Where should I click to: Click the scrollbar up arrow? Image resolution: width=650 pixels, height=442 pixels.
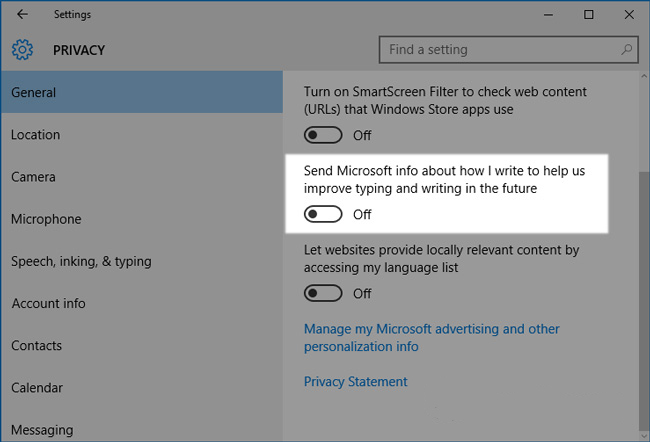(x=644, y=76)
